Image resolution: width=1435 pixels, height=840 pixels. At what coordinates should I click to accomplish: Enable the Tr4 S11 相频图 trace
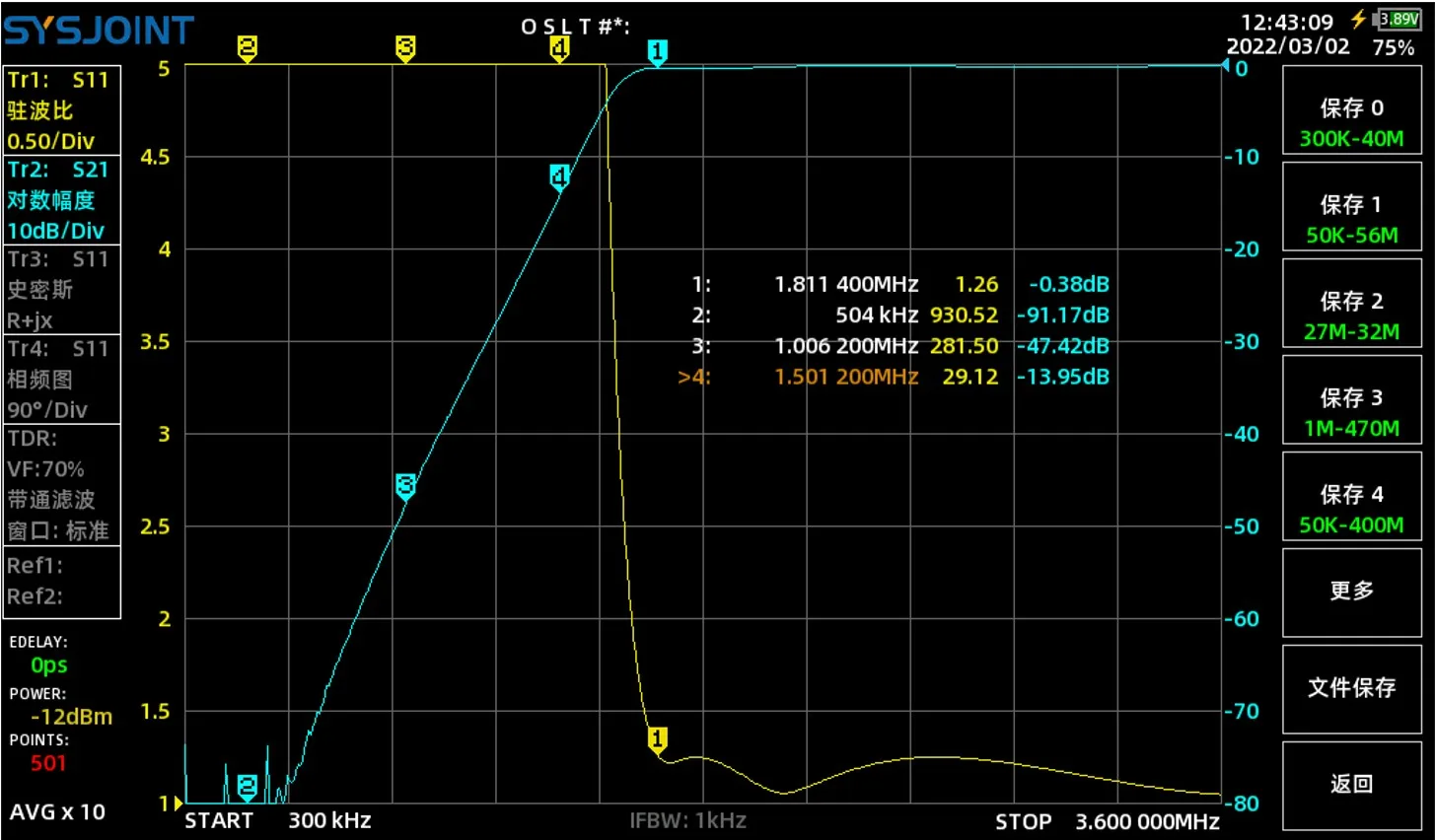click(62, 380)
